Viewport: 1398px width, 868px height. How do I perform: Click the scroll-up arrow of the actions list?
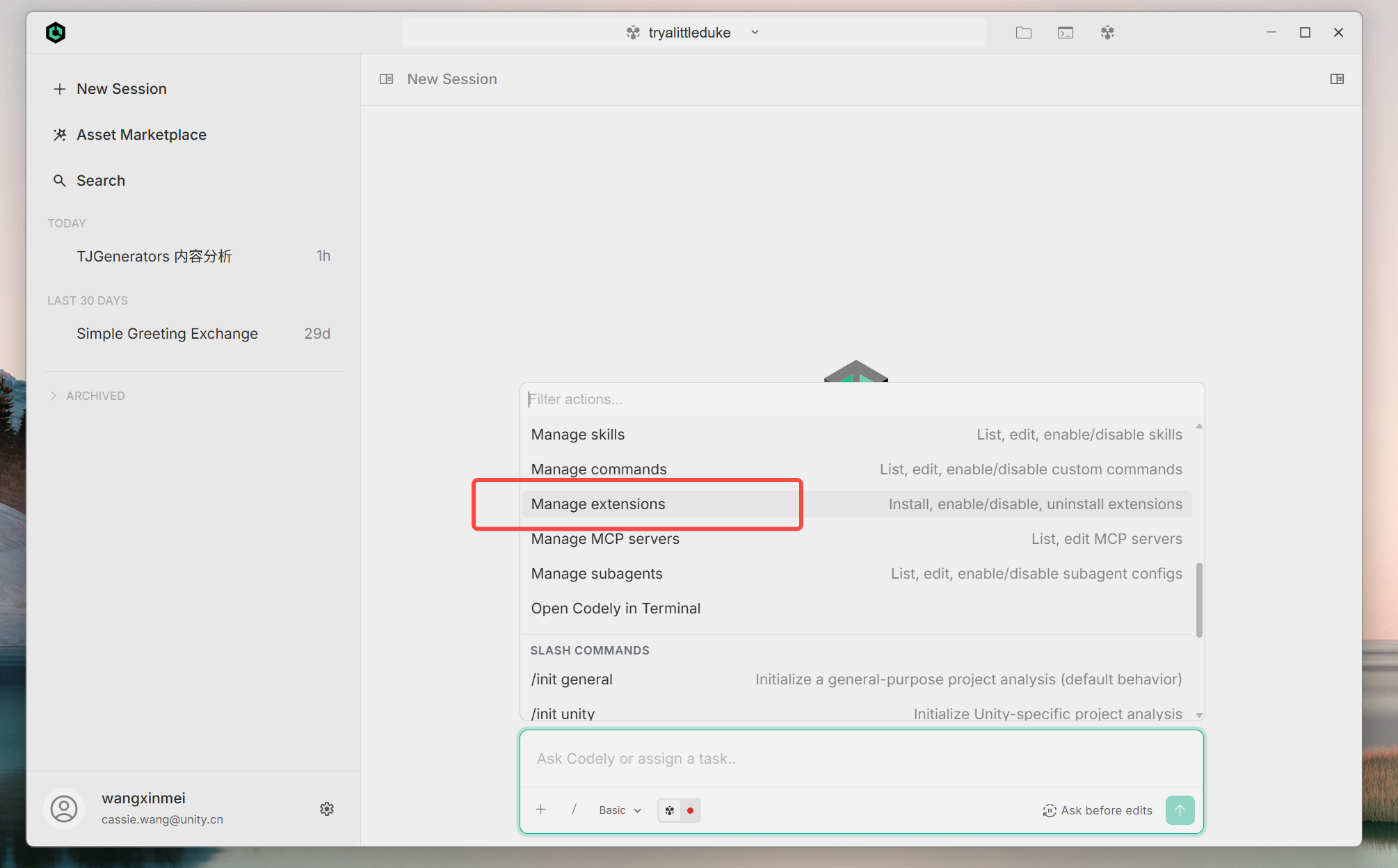click(1199, 426)
